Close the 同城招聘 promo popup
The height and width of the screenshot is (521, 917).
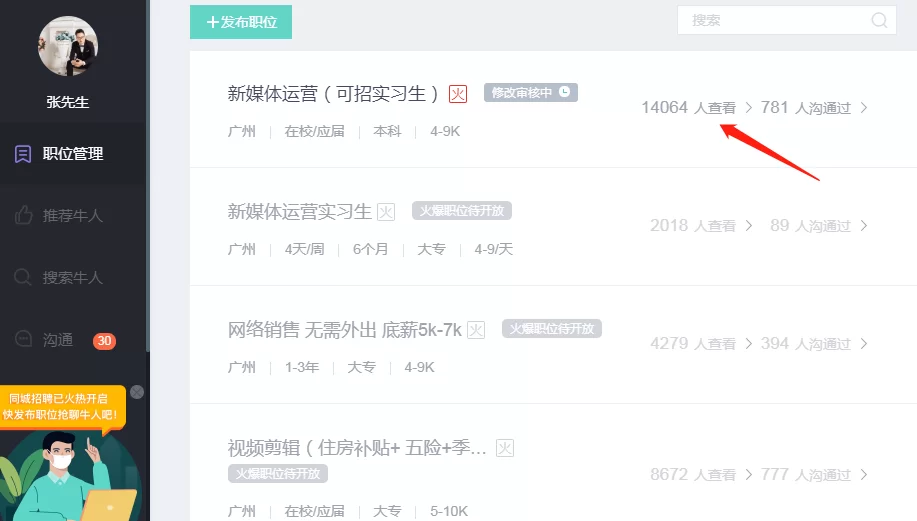click(137, 392)
